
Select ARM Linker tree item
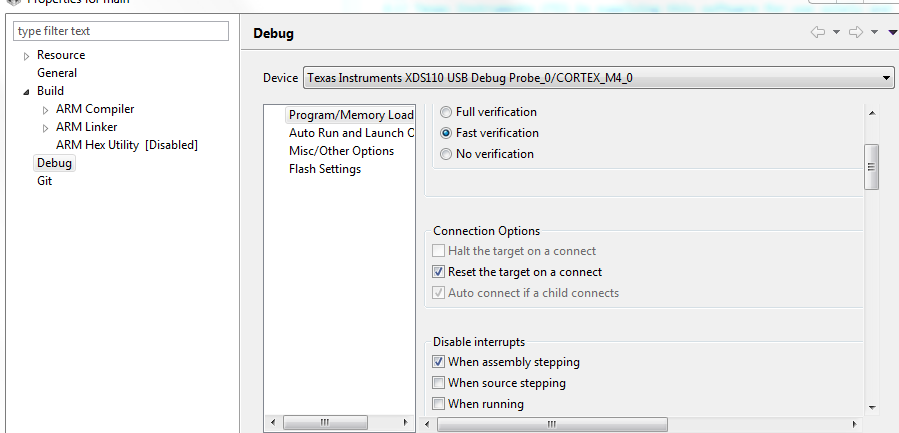(x=86, y=127)
